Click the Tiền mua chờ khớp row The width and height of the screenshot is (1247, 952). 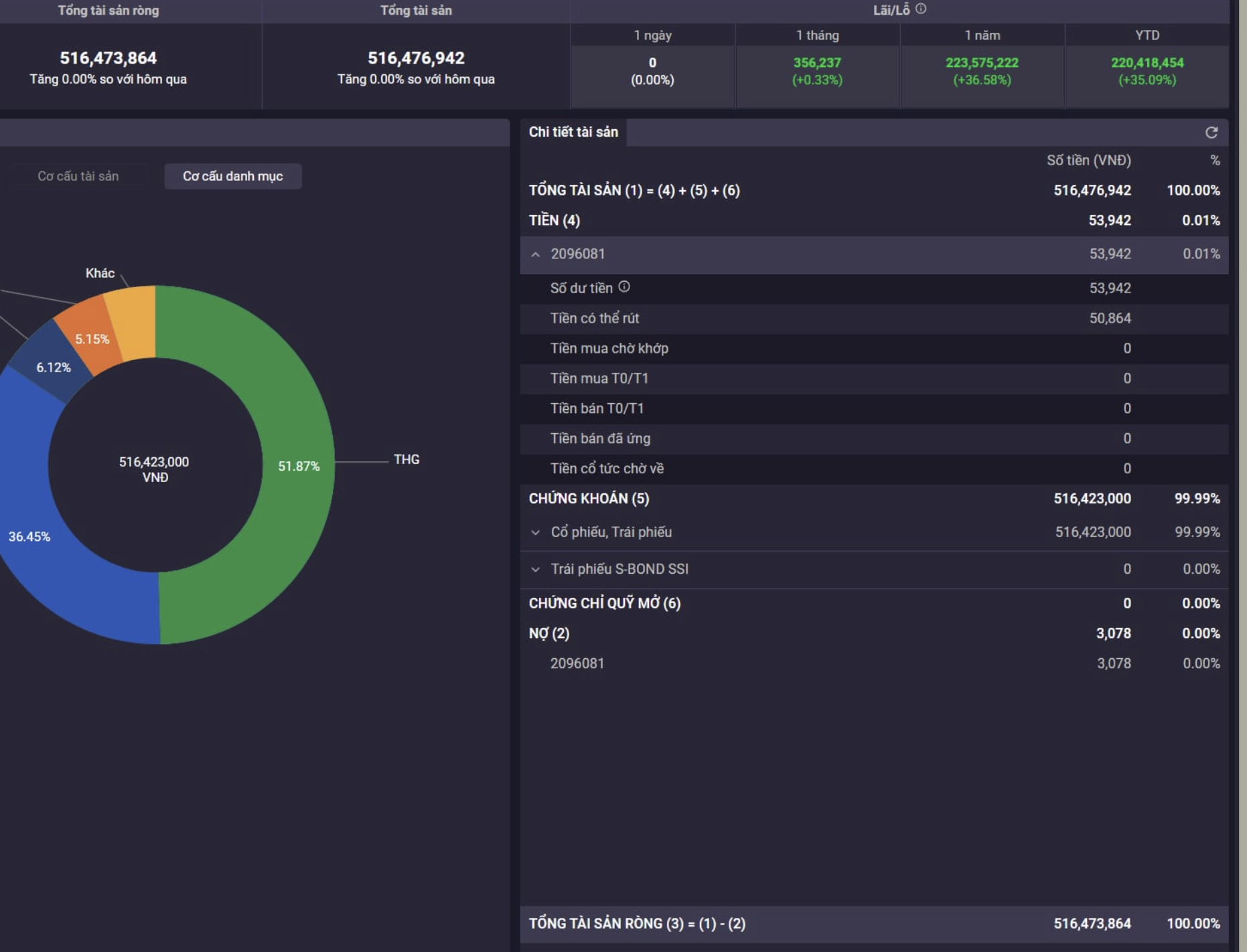click(874, 348)
